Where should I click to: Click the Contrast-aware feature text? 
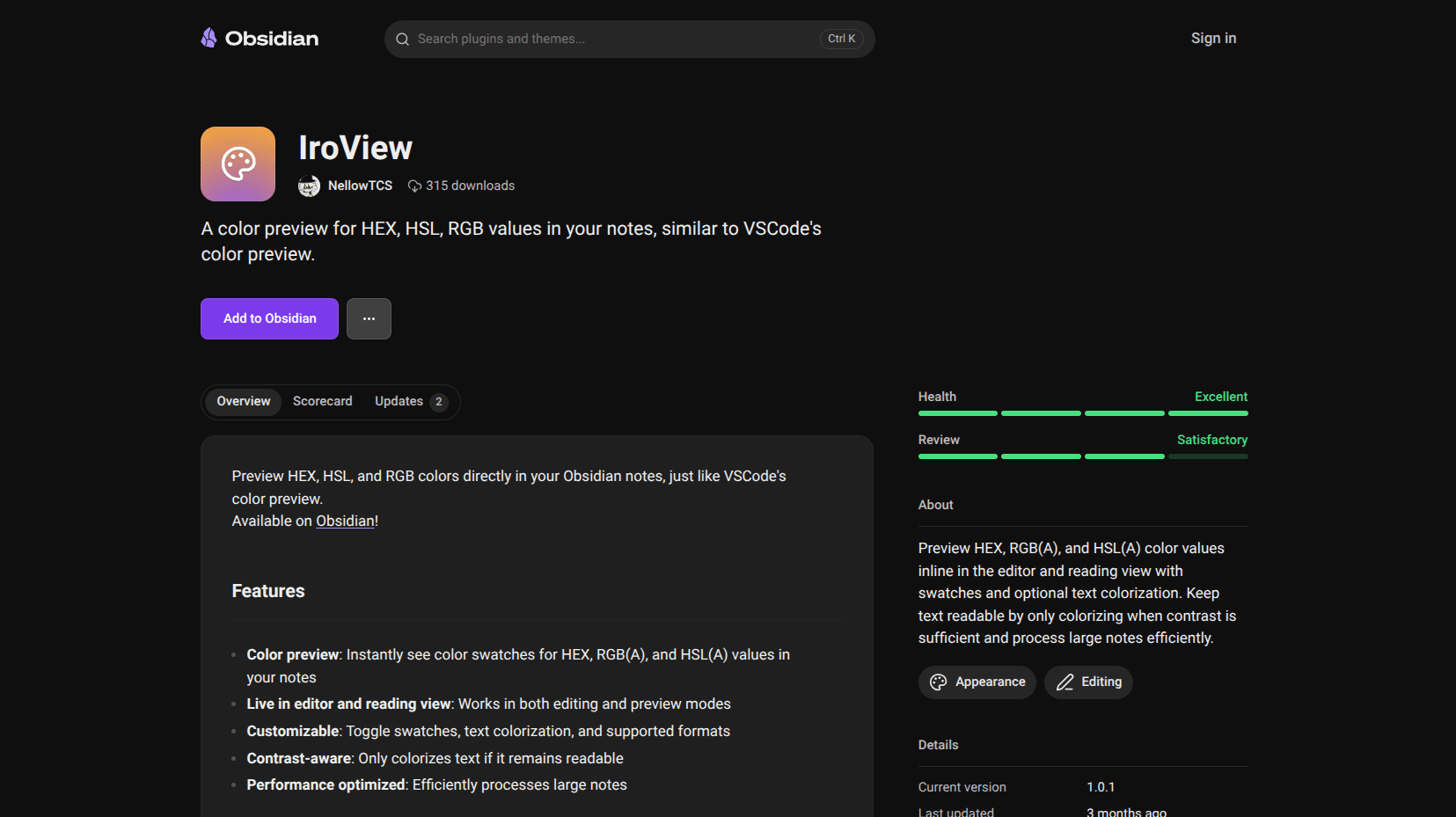(435, 759)
